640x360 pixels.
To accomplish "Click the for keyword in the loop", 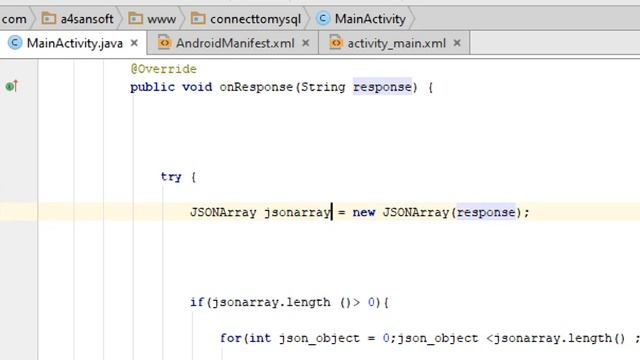I will (231, 338).
